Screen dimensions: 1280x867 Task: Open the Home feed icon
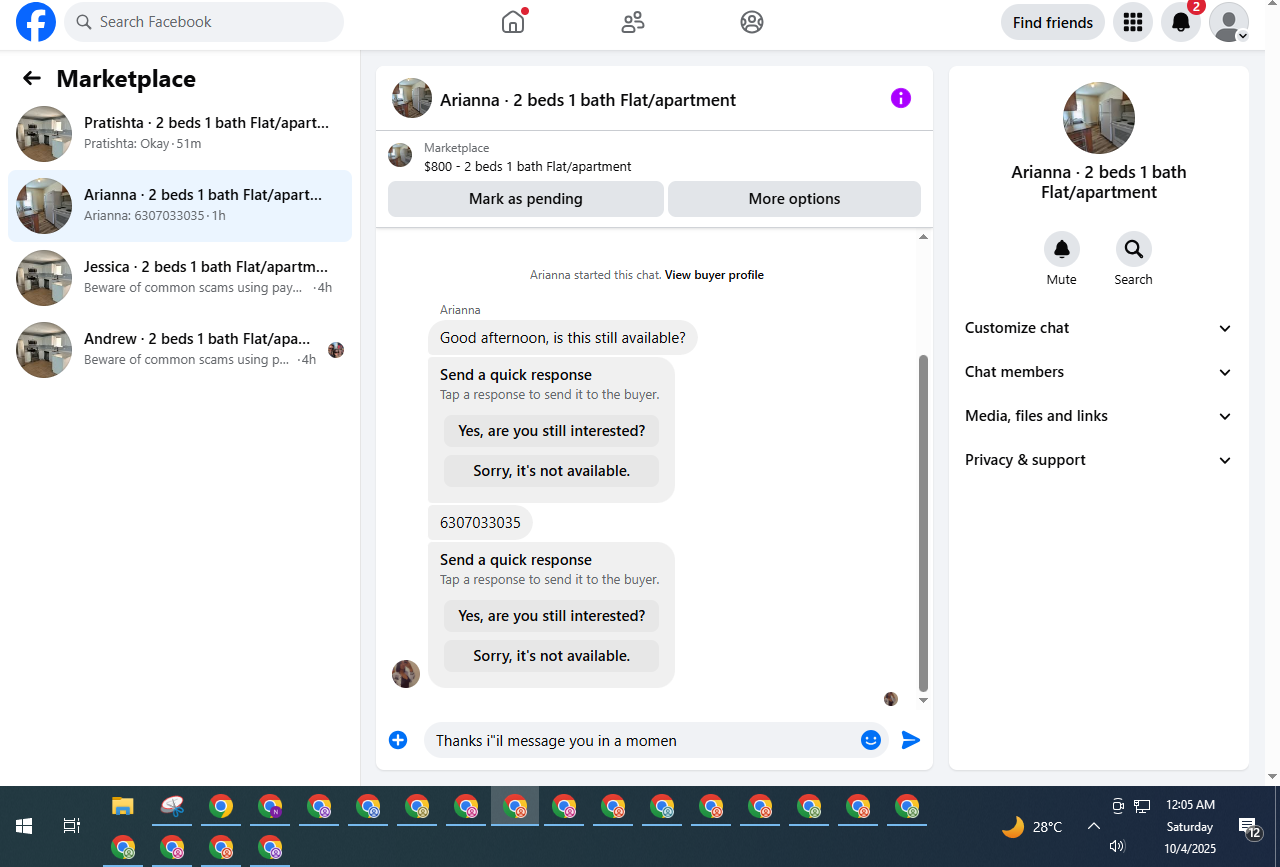click(x=513, y=22)
